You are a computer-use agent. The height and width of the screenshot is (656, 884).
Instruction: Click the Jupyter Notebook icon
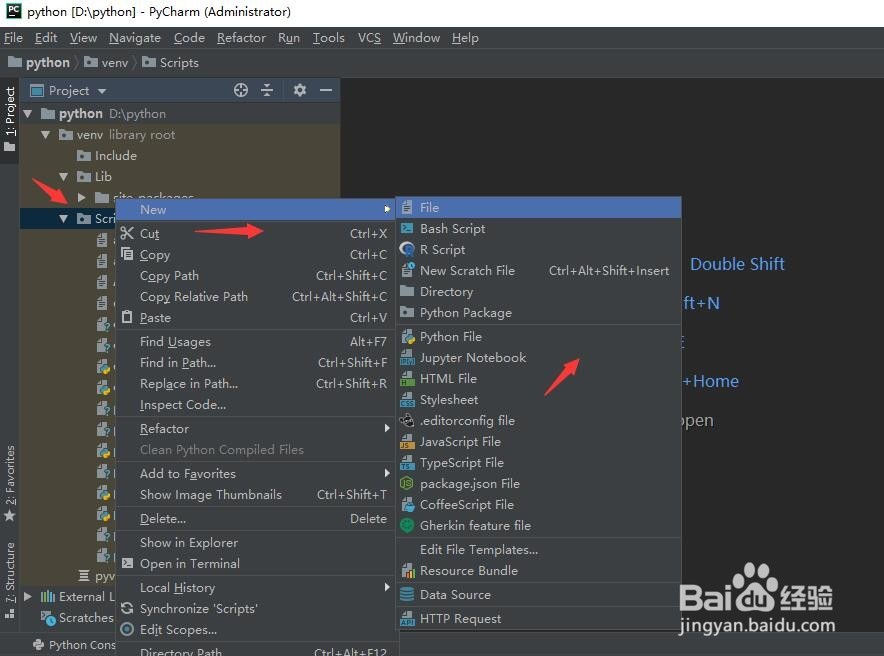[407, 357]
